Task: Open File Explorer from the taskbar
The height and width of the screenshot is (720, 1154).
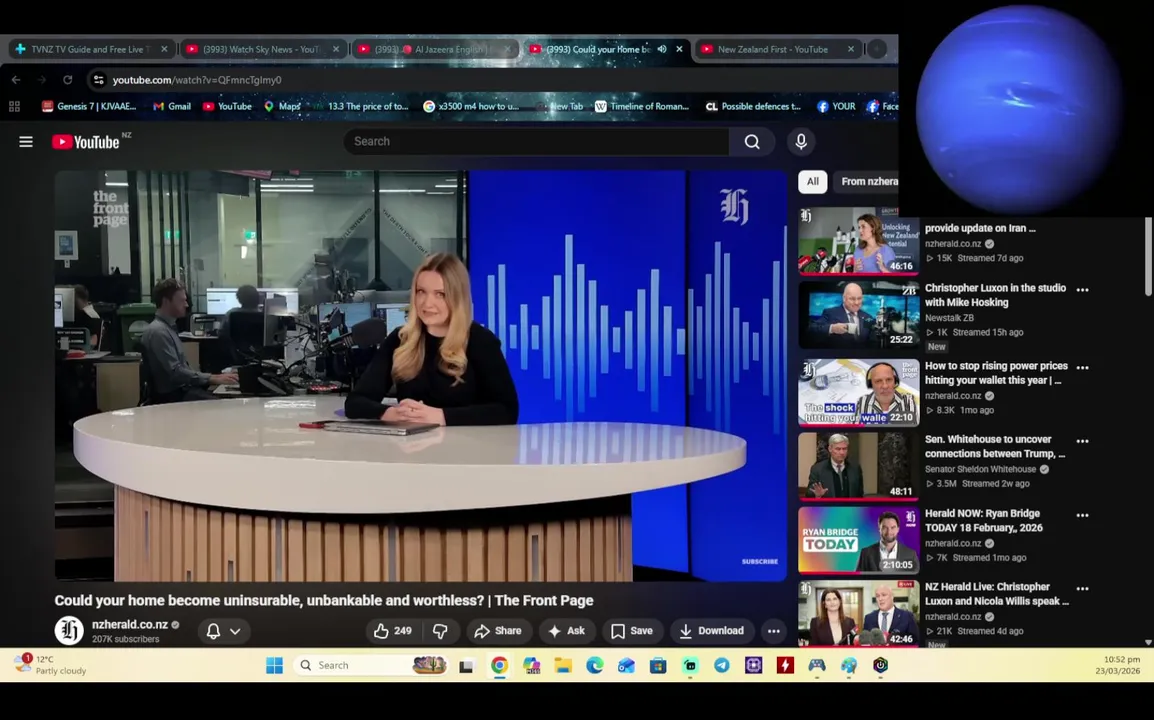Action: pyautogui.click(x=563, y=666)
